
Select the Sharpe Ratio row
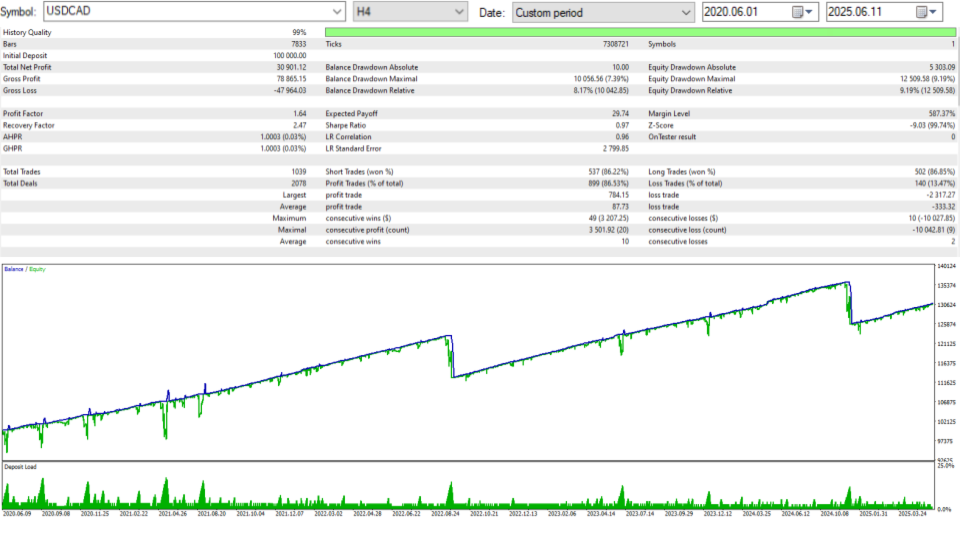[478, 126]
